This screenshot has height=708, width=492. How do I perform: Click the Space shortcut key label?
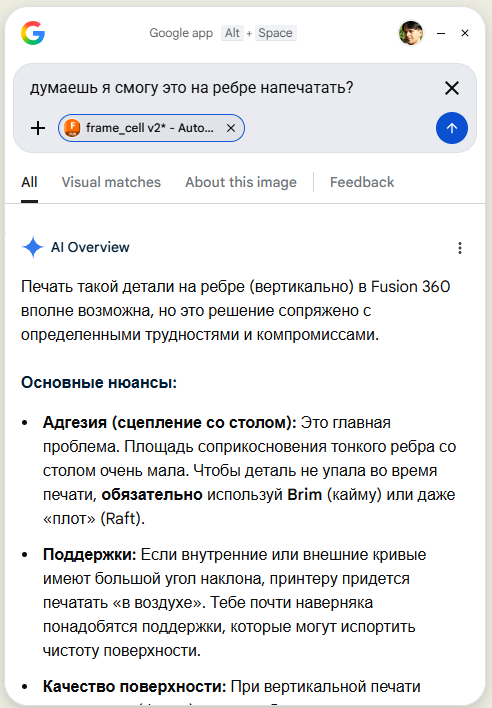[x=275, y=33]
